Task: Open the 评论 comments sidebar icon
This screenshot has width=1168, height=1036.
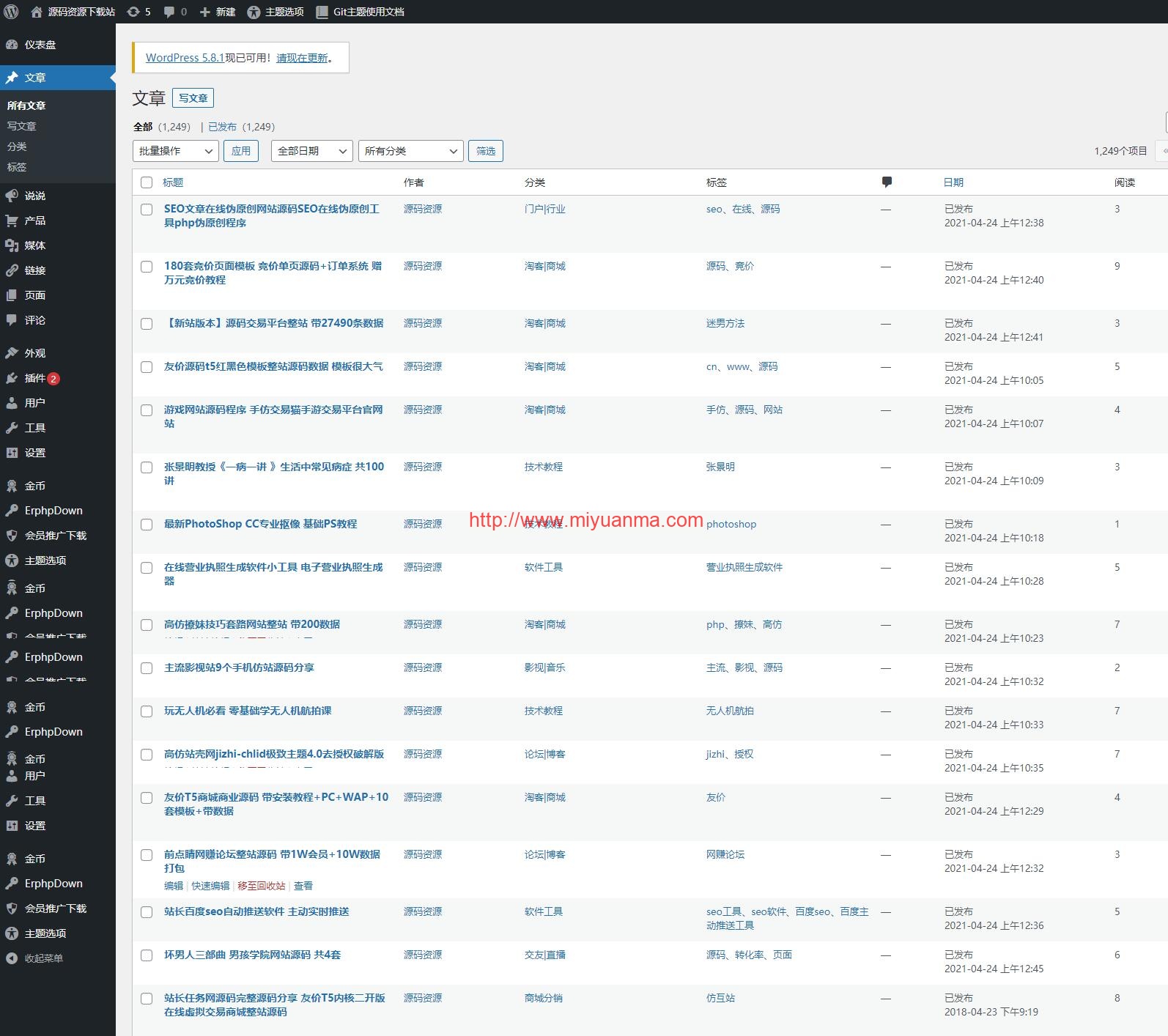Action: coord(12,320)
